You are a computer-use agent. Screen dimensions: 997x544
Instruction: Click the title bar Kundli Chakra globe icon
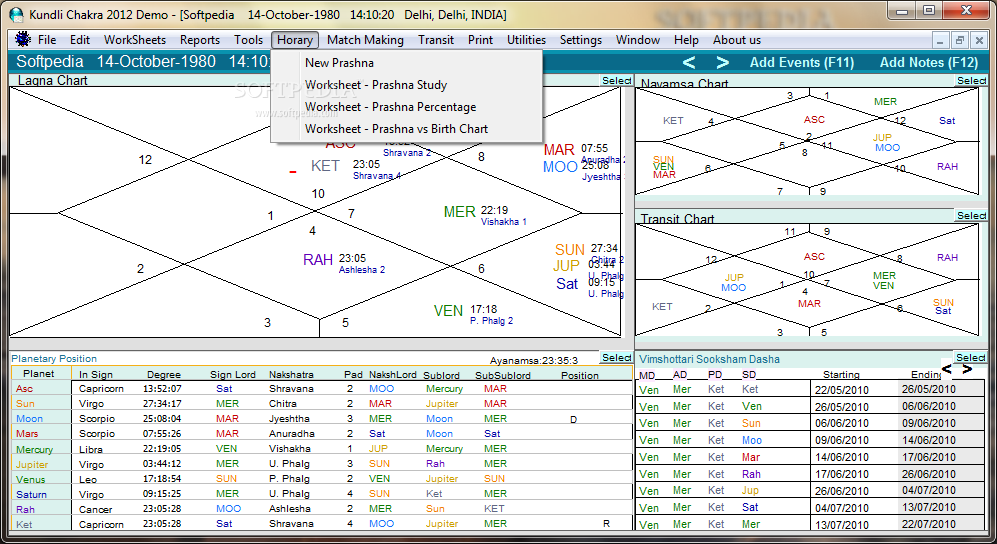click(16, 14)
